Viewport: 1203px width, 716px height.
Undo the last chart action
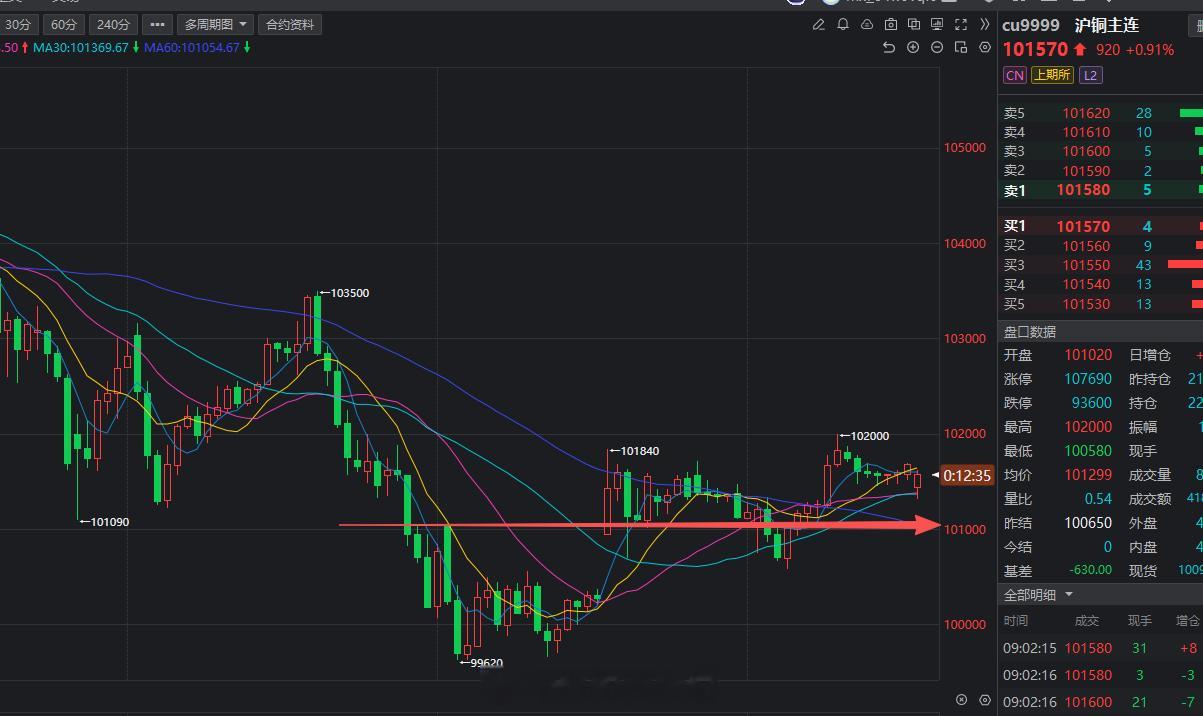[x=889, y=48]
